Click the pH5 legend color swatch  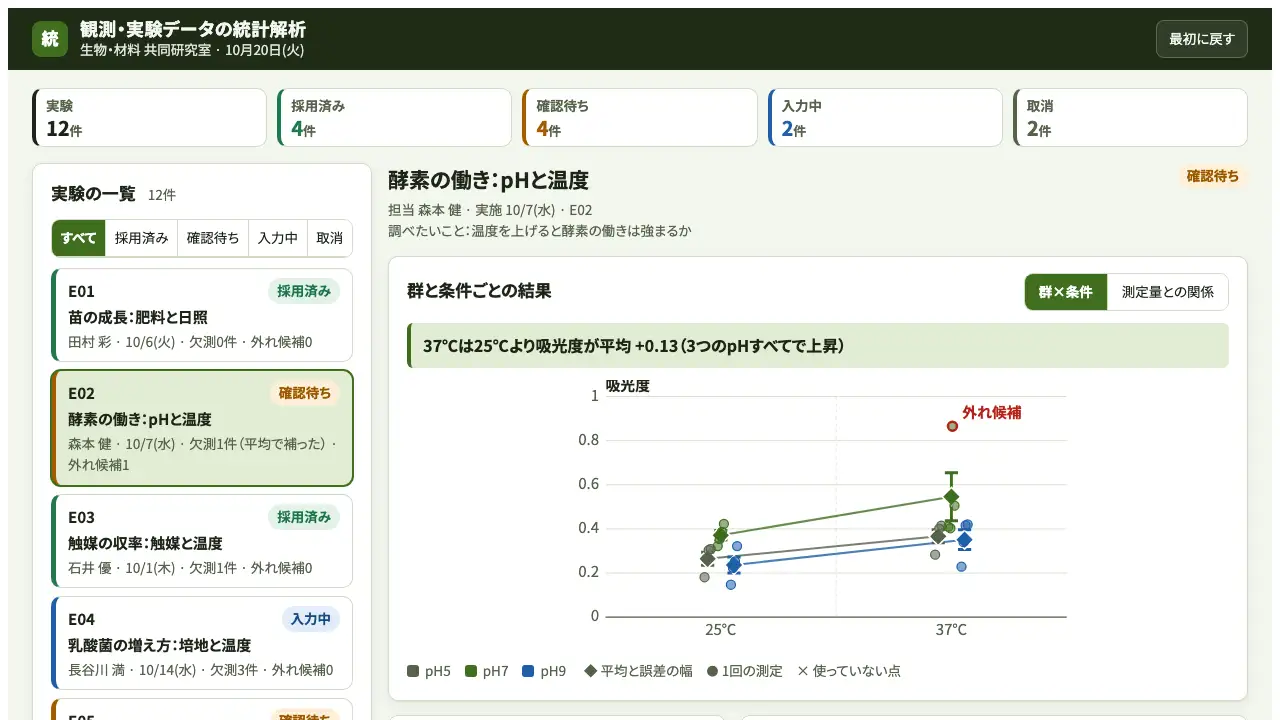tap(413, 671)
